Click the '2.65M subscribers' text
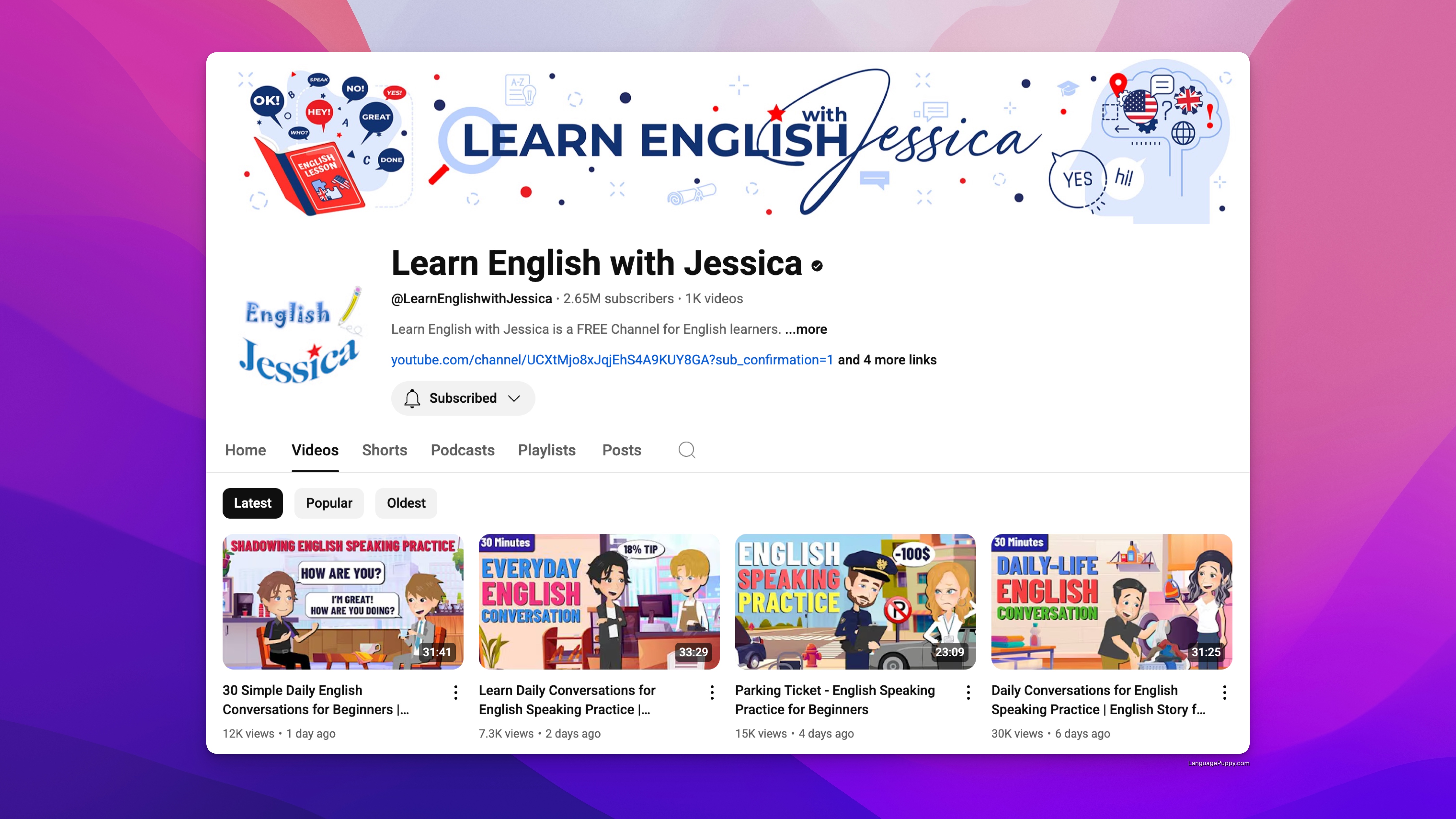 coord(618,298)
